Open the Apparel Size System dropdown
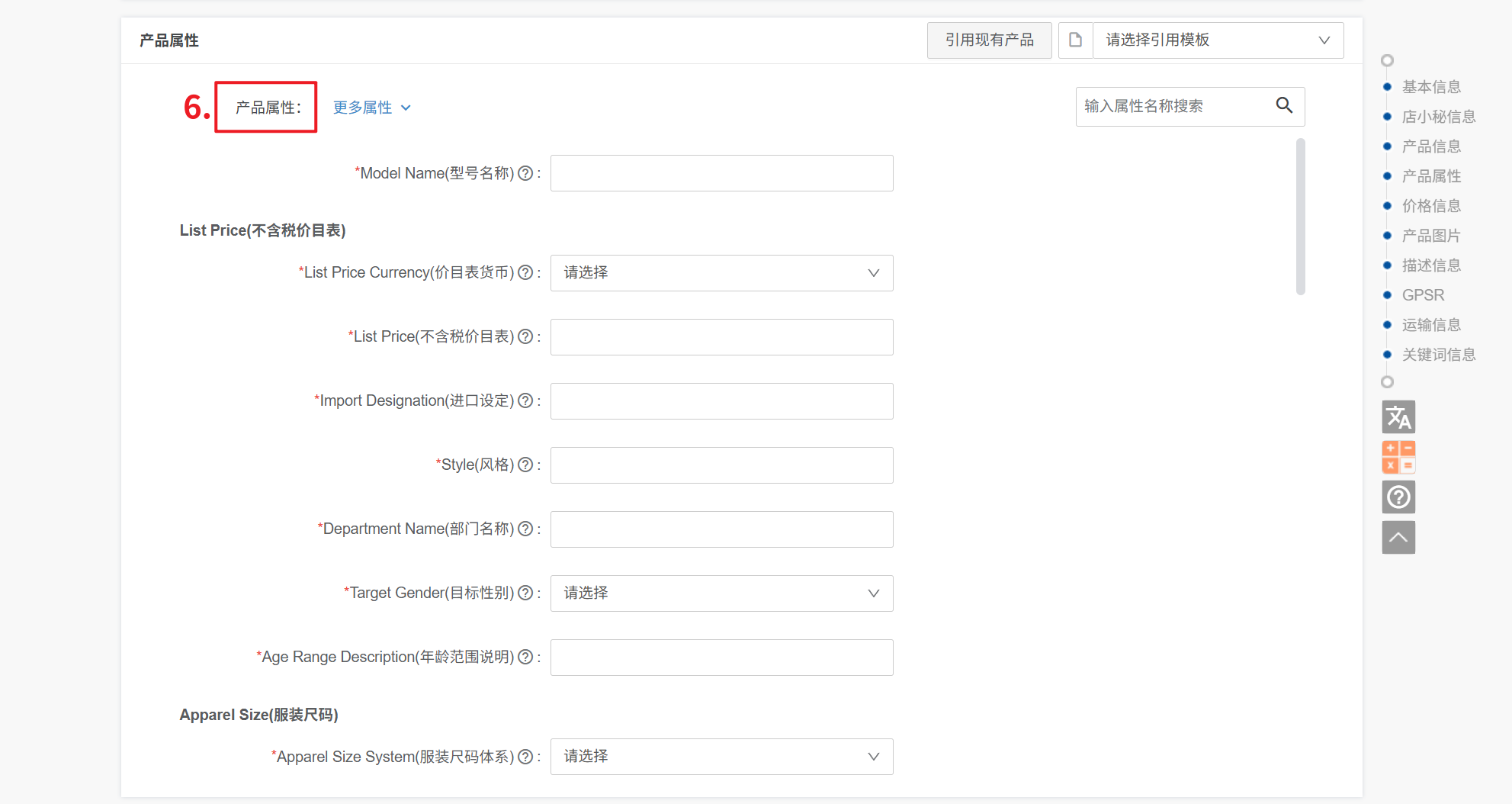The width and height of the screenshot is (1512, 804). click(721, 757)
